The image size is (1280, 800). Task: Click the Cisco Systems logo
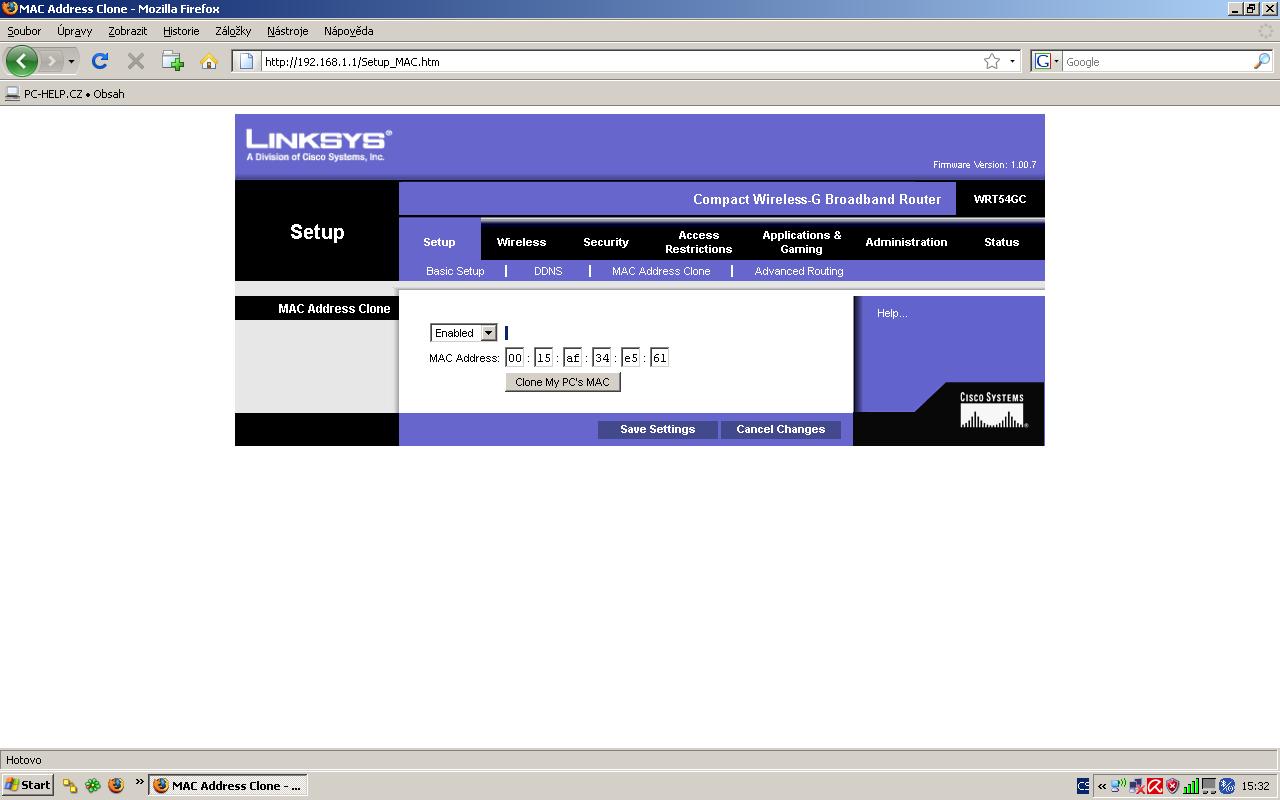[x=992, y=410]
